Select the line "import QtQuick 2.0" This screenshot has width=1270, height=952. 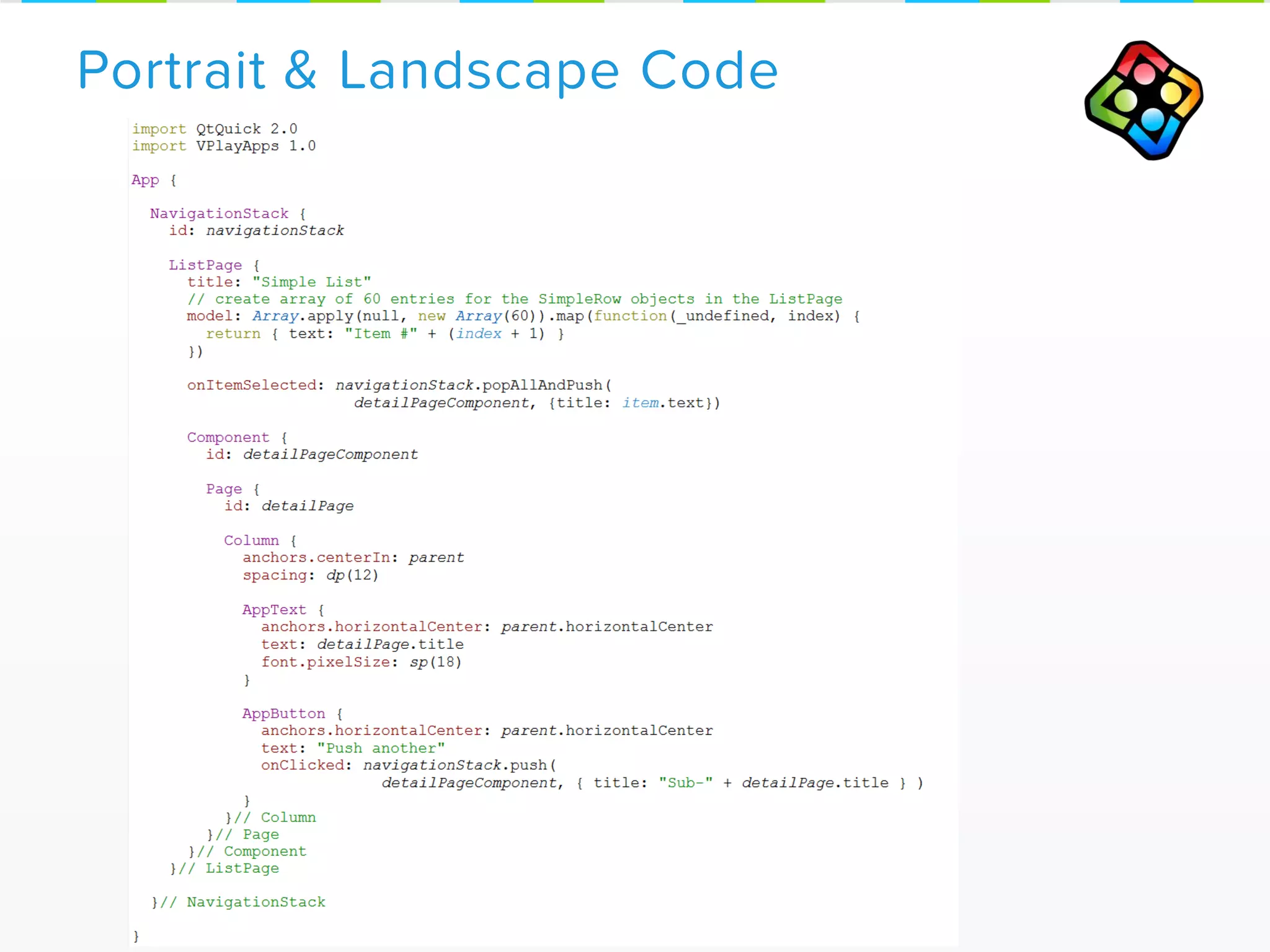tap(215, 129)
